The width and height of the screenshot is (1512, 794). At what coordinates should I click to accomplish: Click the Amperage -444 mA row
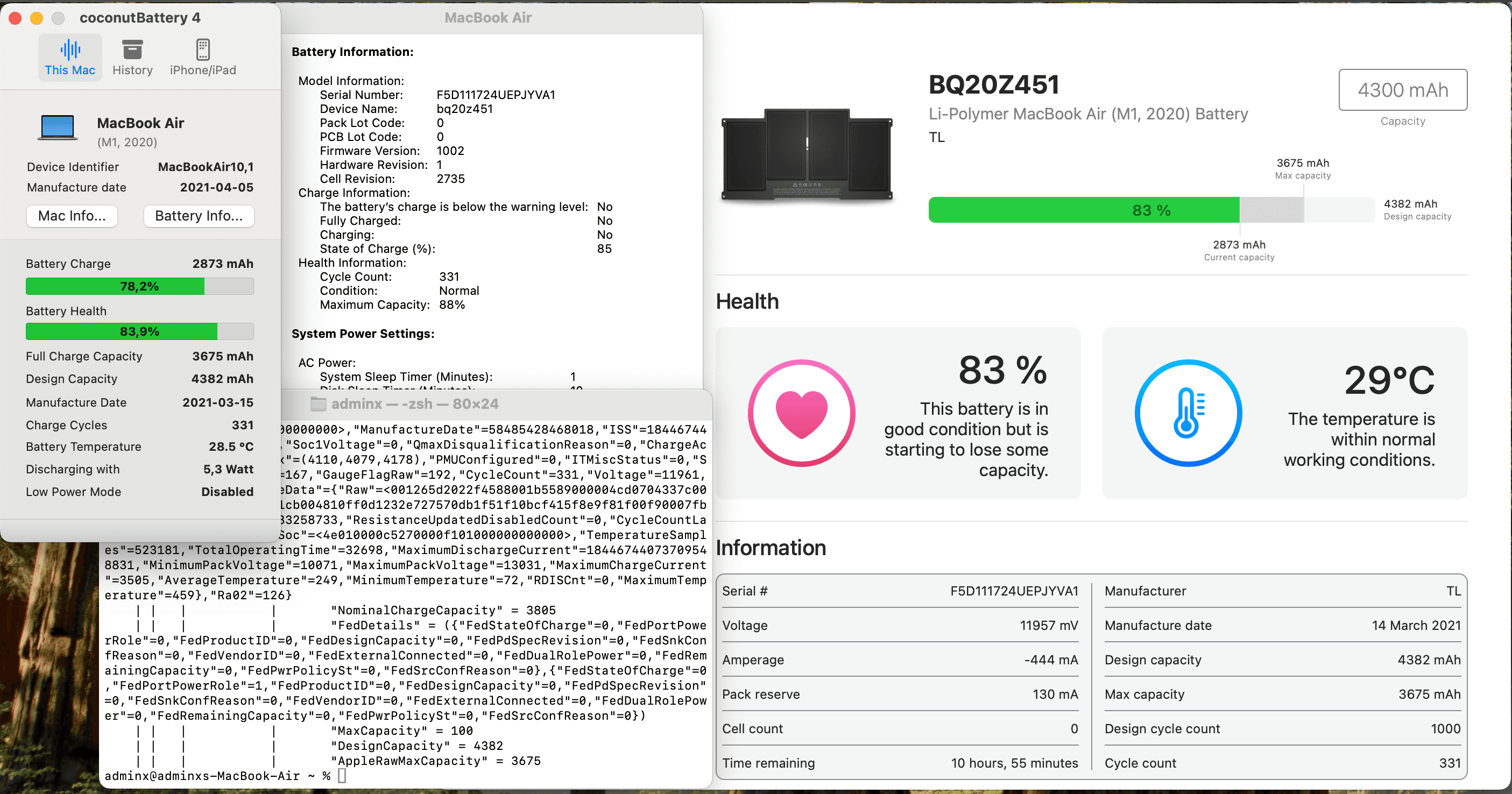900,660
